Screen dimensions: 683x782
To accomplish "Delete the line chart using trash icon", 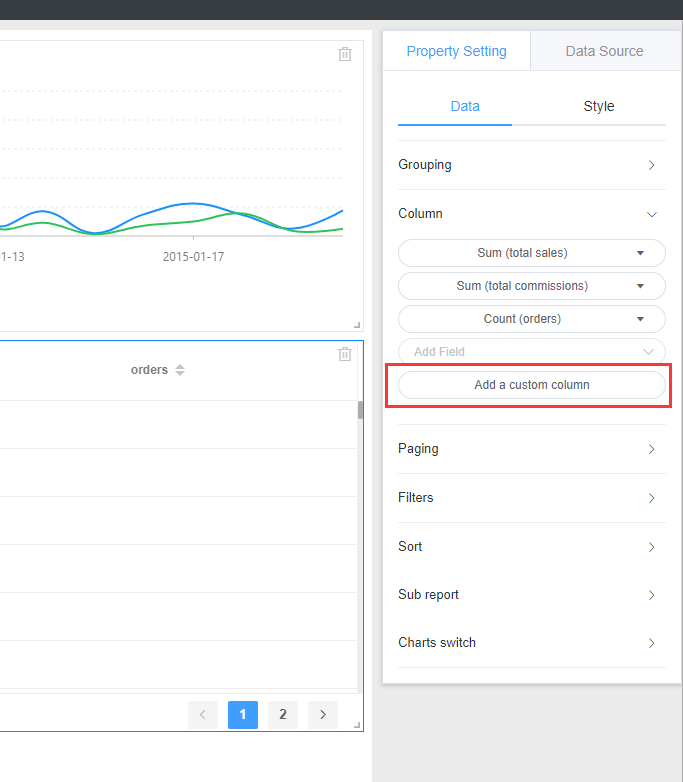I will (x=345, y=54).
